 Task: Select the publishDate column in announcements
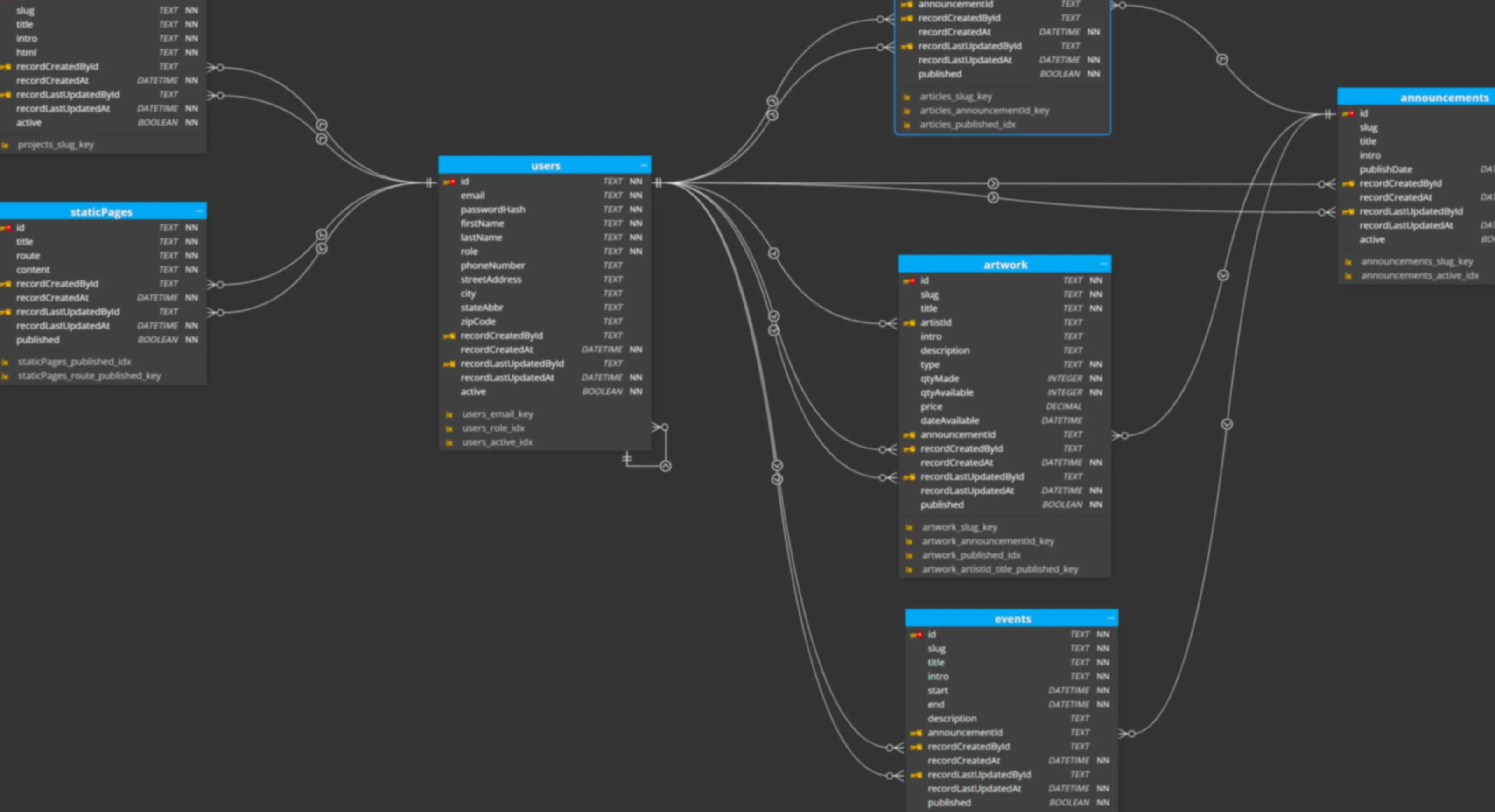(x=1385, y=169)
